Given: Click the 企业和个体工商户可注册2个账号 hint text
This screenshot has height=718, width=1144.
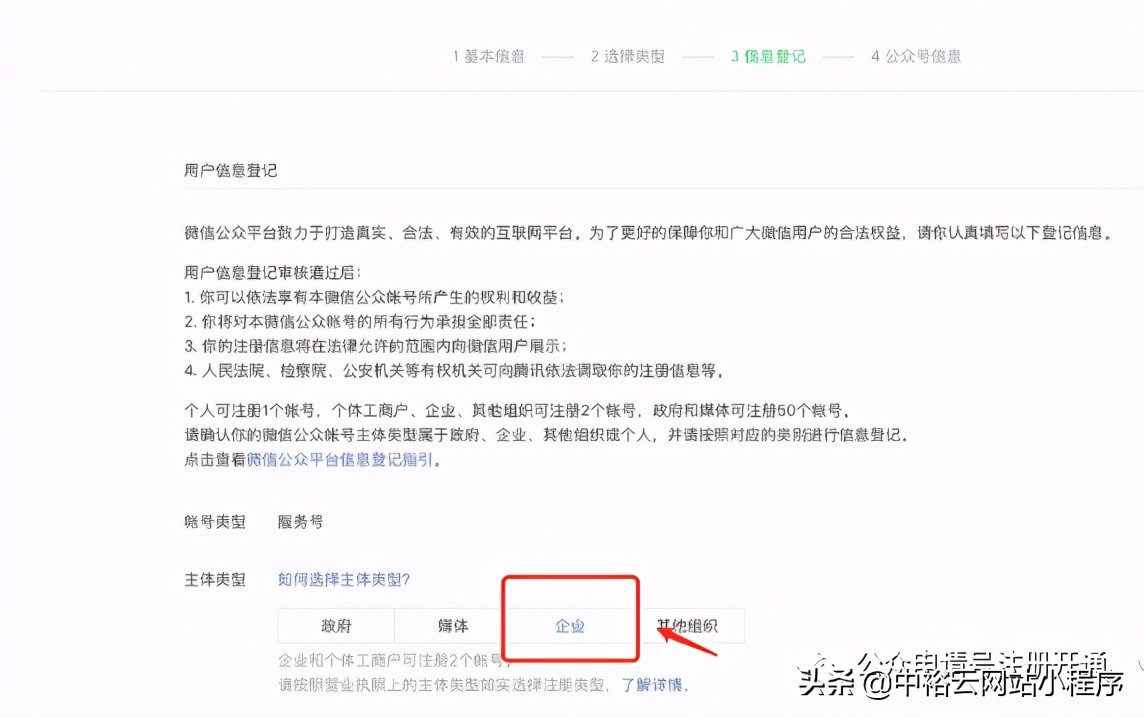Looking at the screenshot, I should point(391,660).
